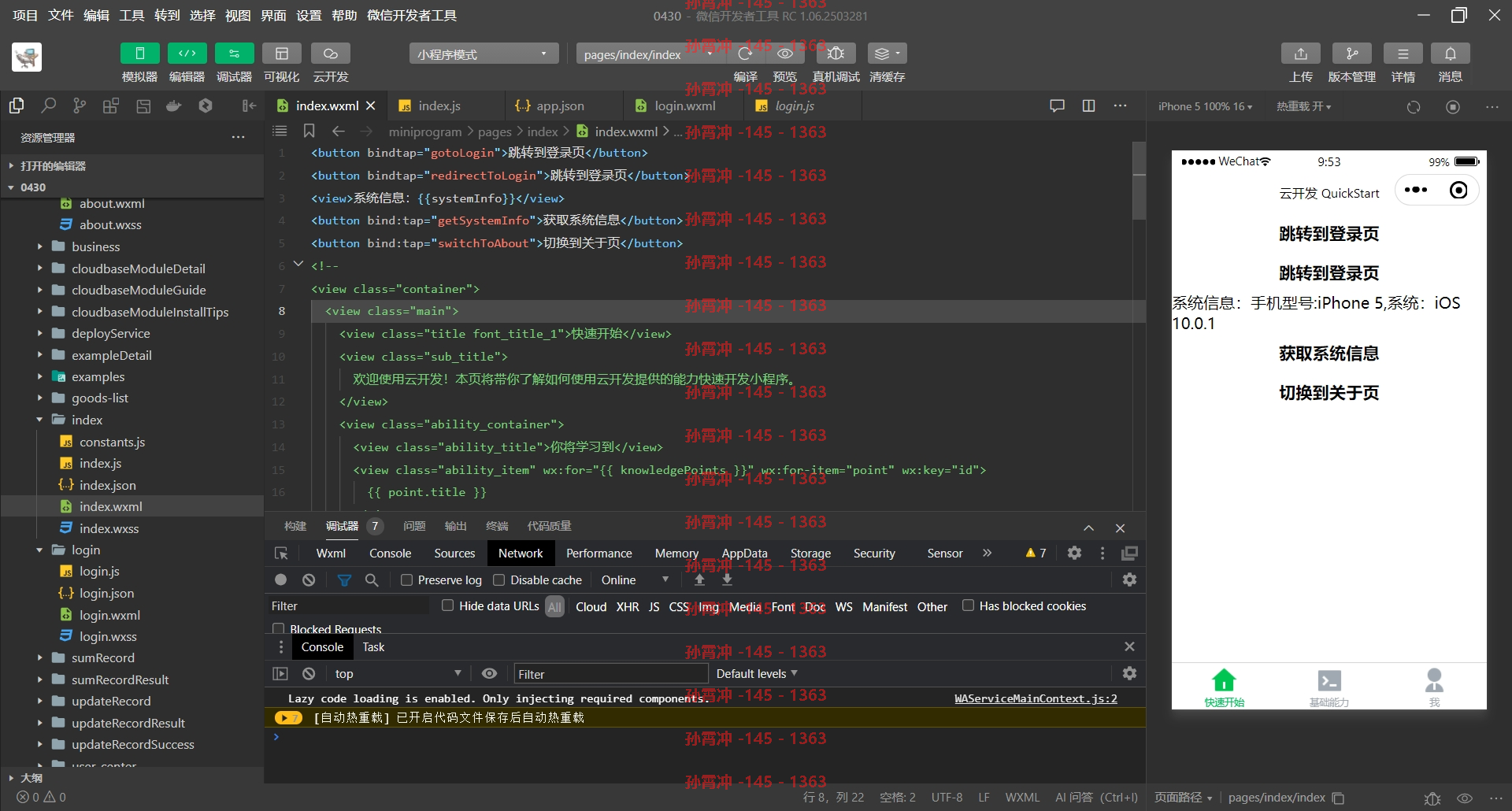Check Has blocked cookies

click(968, 605)
